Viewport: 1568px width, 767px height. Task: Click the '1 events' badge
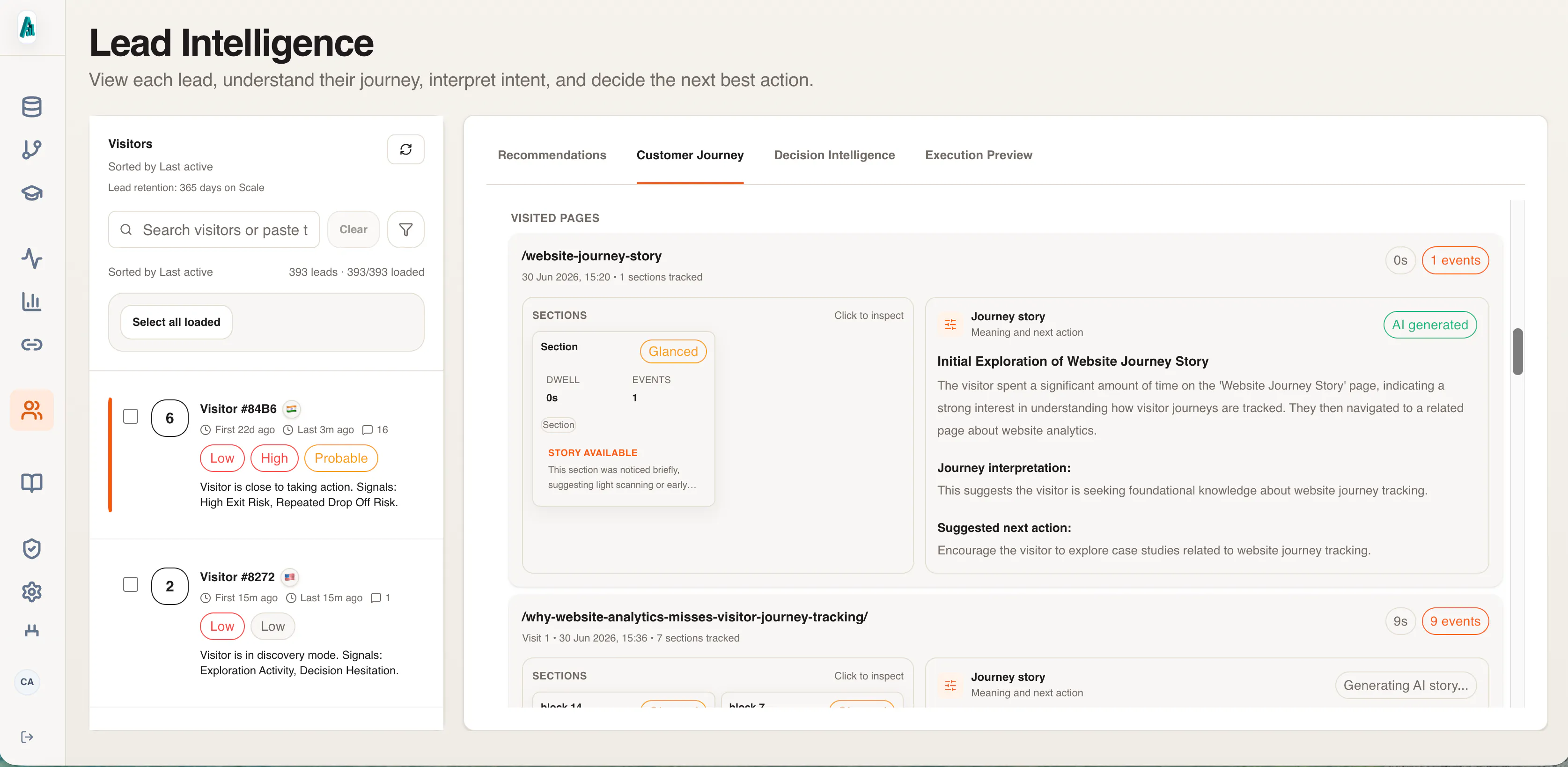tap(1455, 260)
